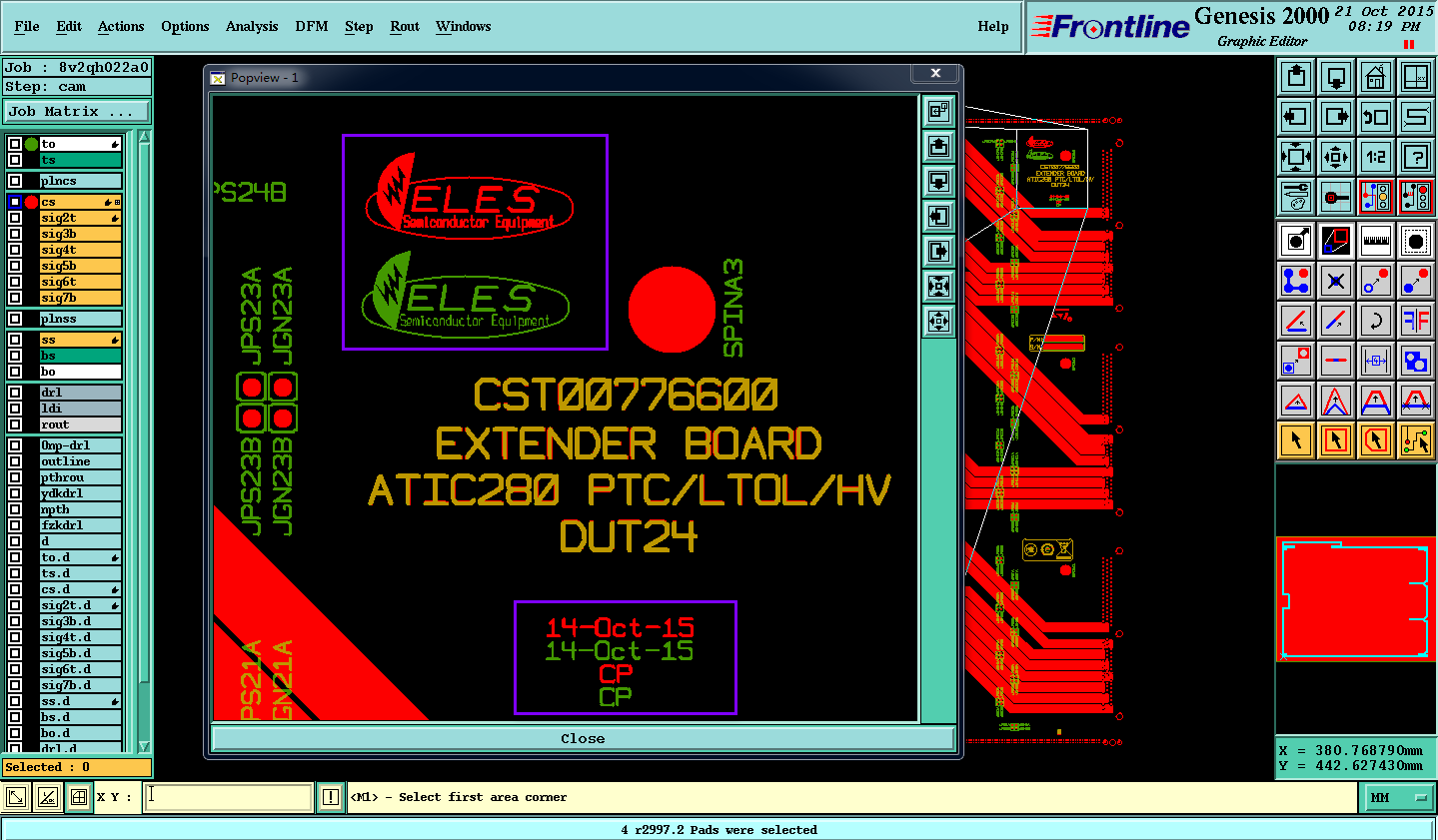This screenshot has width=1438, height=840.
Task: Toggle the checkbox for layer outline
Action: [x=14, y=461]
